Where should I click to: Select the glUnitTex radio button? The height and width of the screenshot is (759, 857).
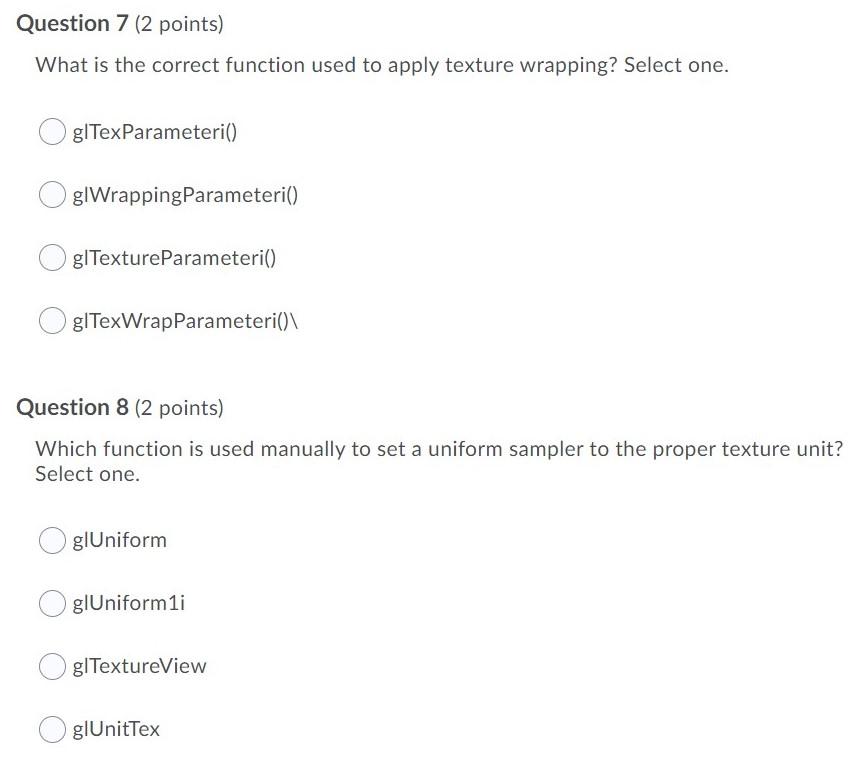click(x=52, y=729)
